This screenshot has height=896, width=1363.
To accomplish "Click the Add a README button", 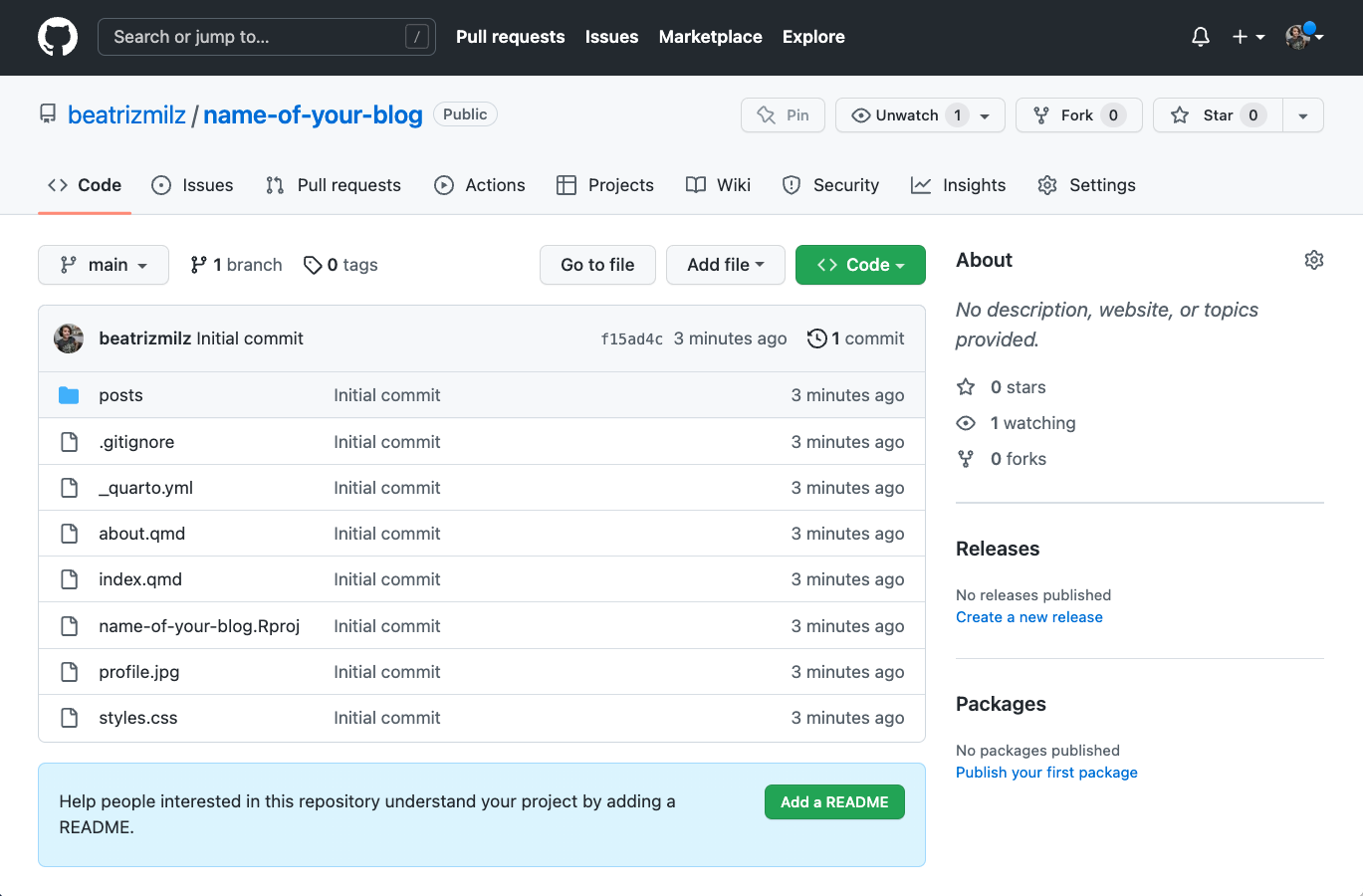I will point(834,802).
